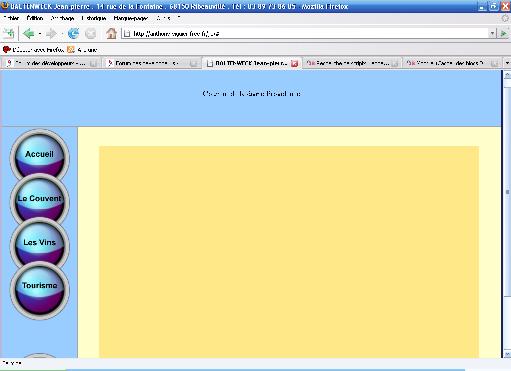This screenshot has height=371, width=511.
Task: Switch to the tab right after BALTENWECK tab
Action: tap(352, 63)
